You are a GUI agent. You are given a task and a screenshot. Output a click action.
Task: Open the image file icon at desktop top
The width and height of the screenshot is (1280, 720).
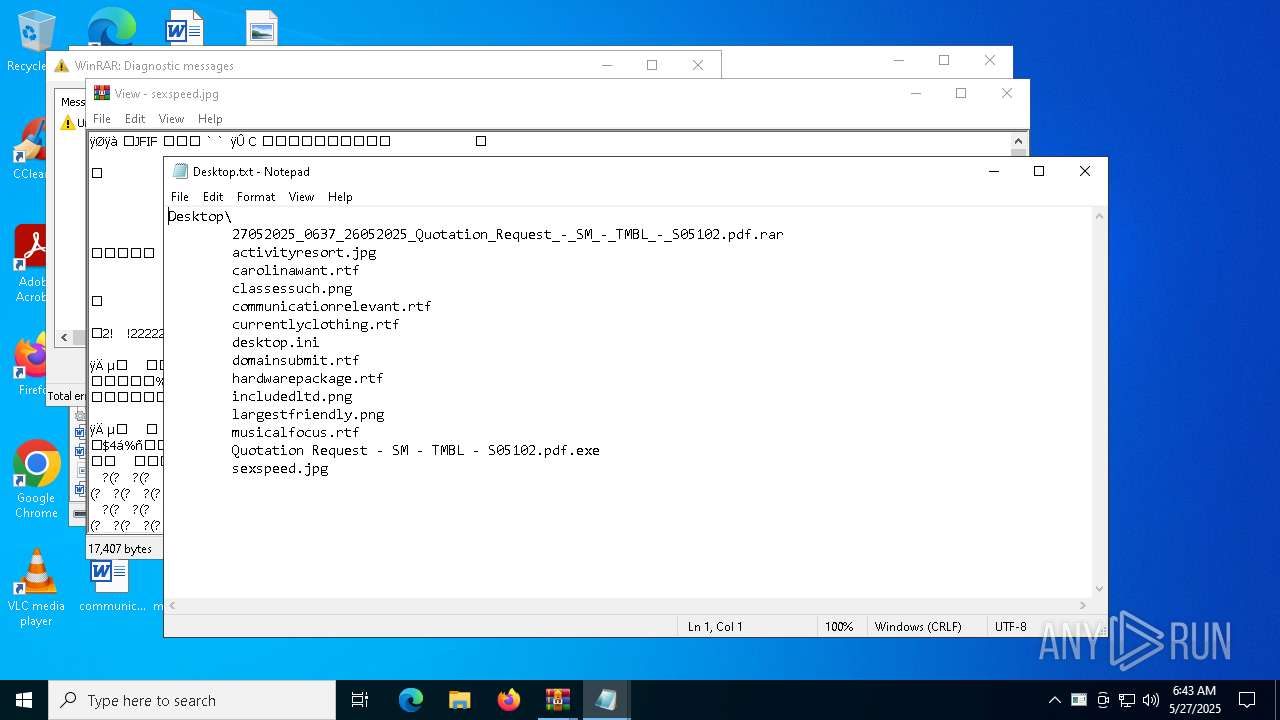(x=261, y=27)
